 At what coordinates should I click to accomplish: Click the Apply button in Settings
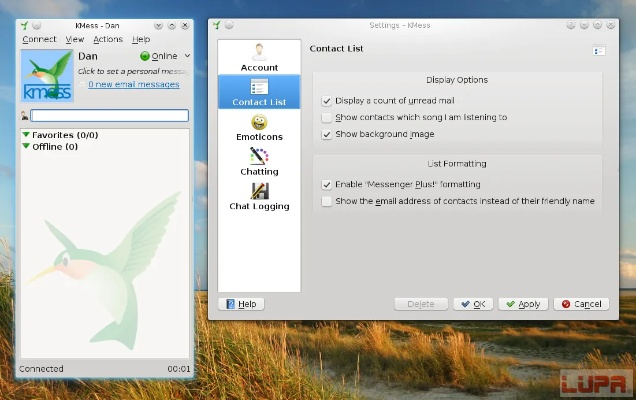point(522,304)
